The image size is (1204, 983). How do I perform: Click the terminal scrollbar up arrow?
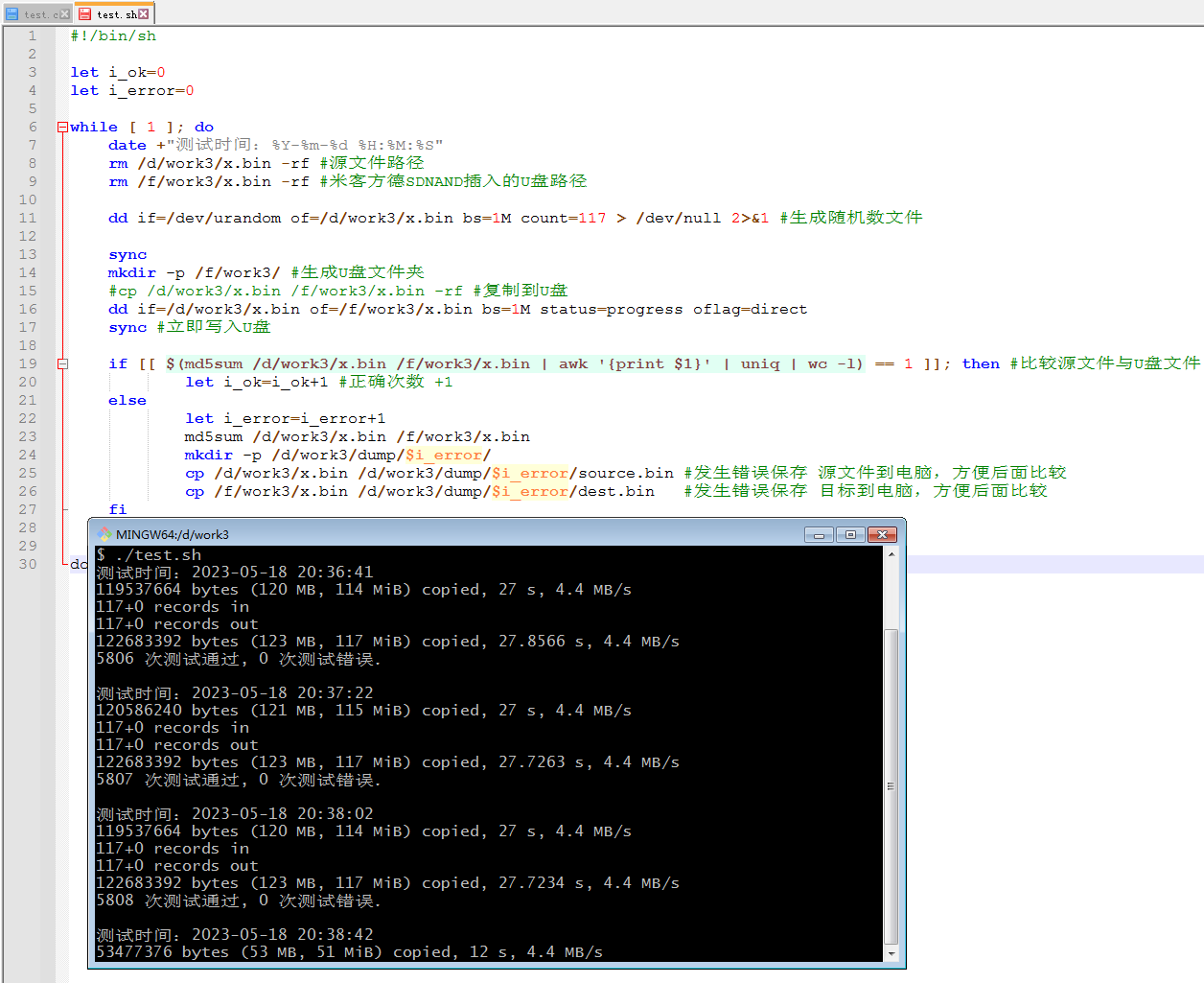[x=891, y=554]
